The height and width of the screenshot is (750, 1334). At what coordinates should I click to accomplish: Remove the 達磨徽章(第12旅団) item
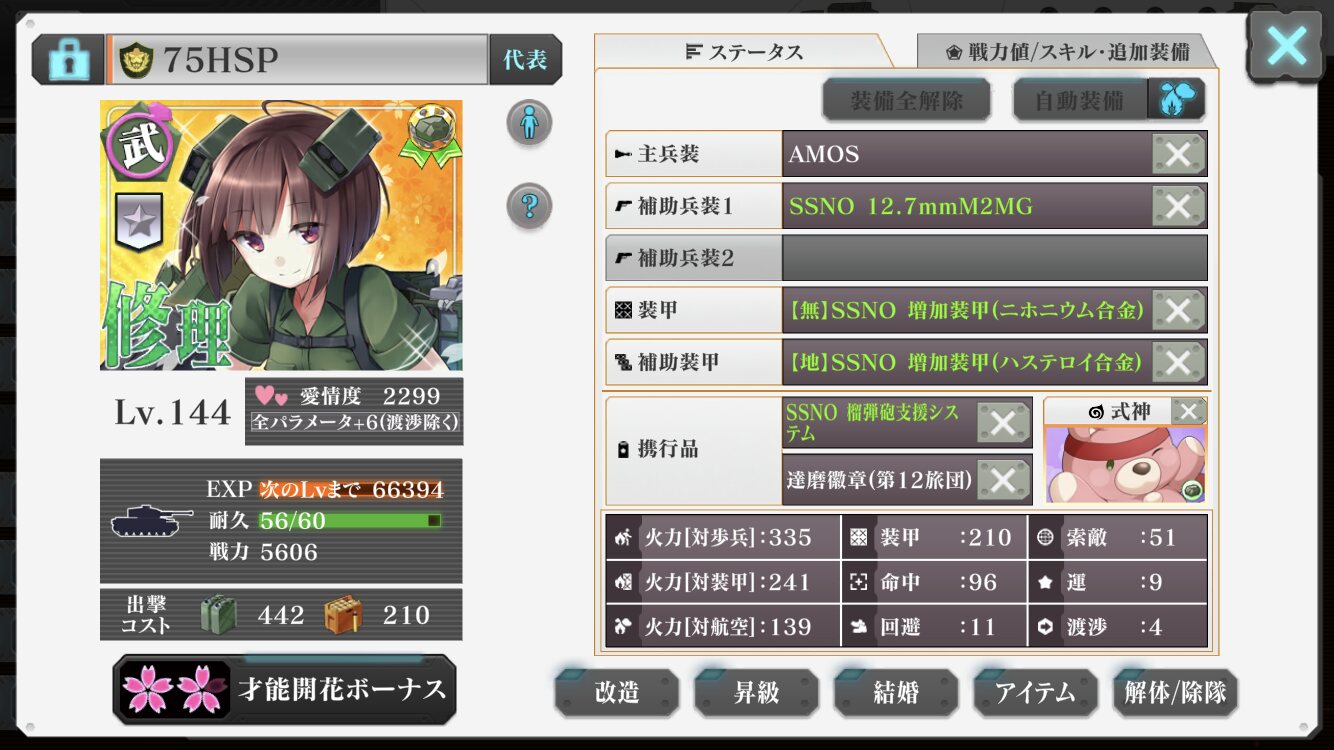click(x=1003, y=480)
